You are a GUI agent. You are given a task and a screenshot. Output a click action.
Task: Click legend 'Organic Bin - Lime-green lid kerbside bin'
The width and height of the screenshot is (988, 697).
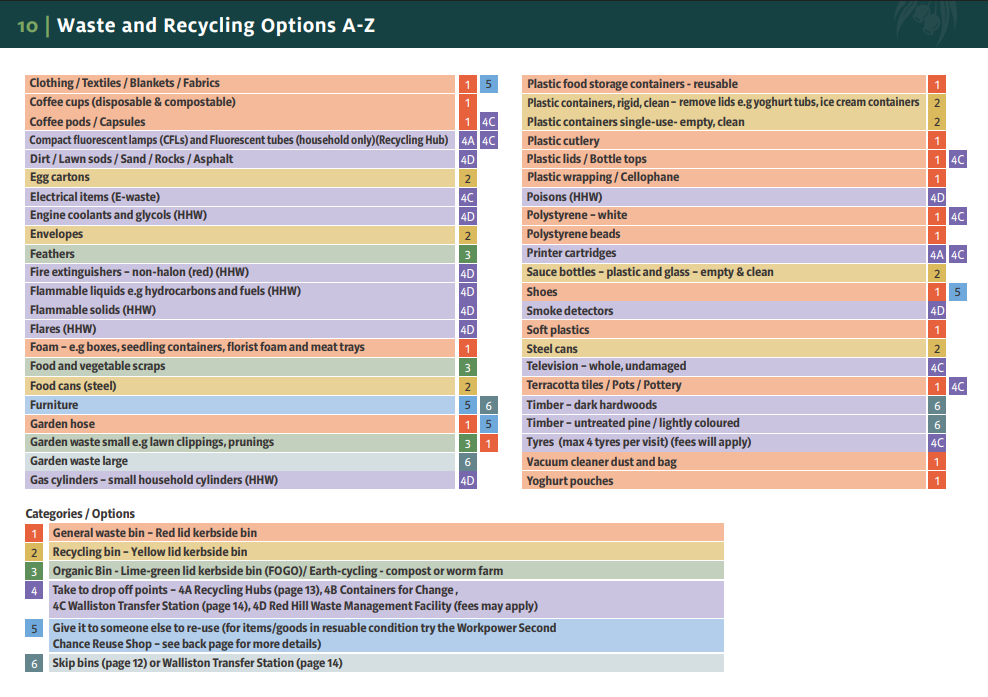pos(386,571)
